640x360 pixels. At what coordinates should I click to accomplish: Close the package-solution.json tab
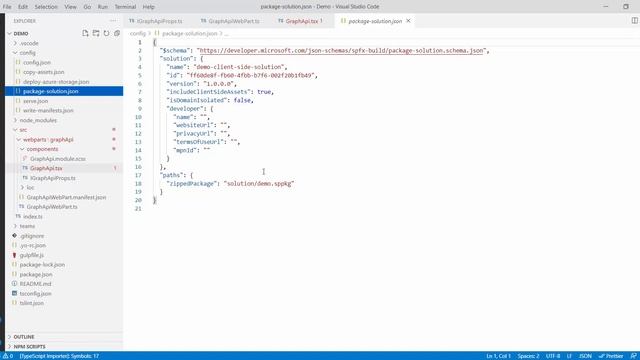pyautogui.click(x=408, y=21)
